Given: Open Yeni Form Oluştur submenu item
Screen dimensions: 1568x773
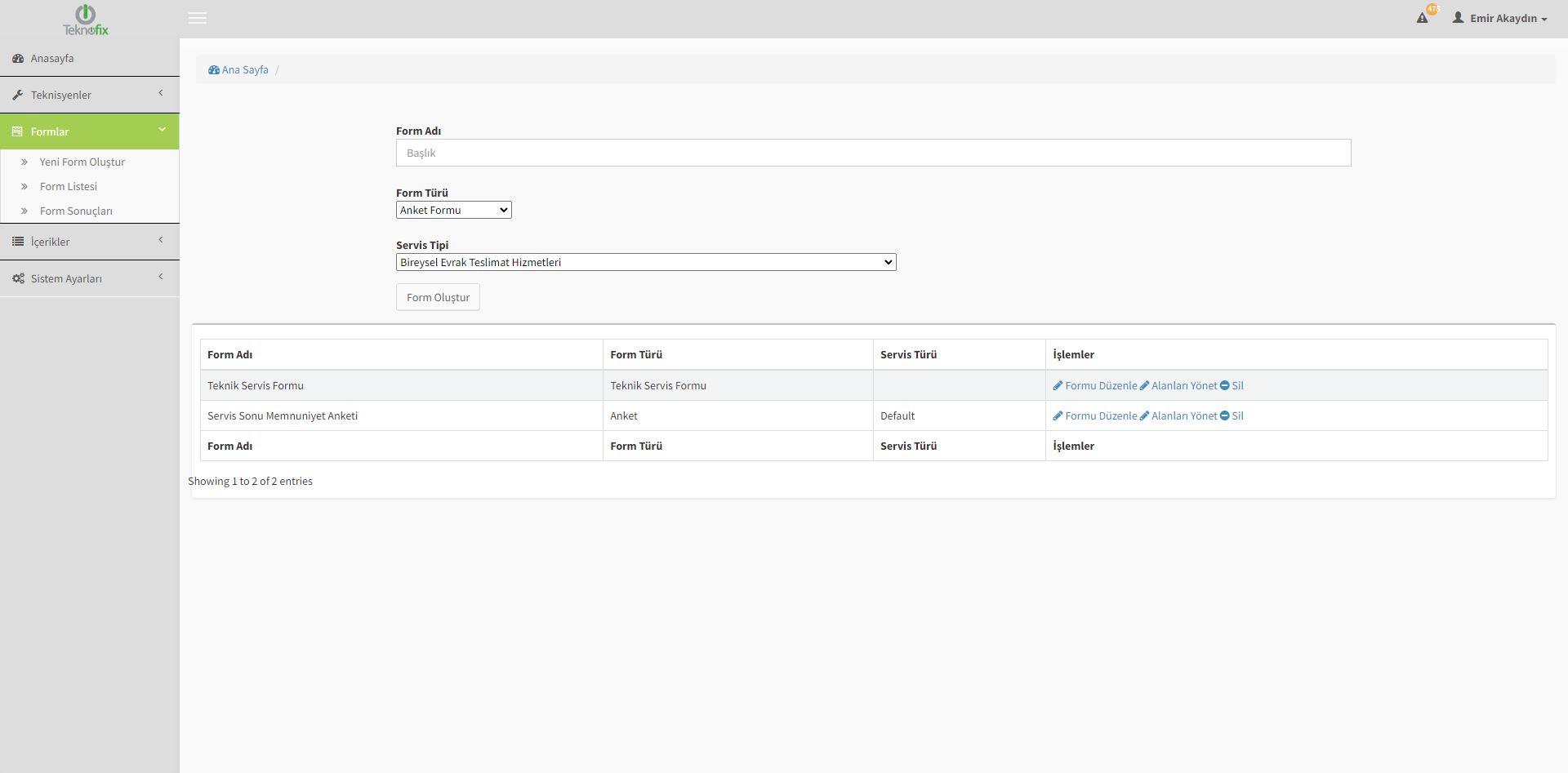Looking at the screenshot, I should point(82,162).
